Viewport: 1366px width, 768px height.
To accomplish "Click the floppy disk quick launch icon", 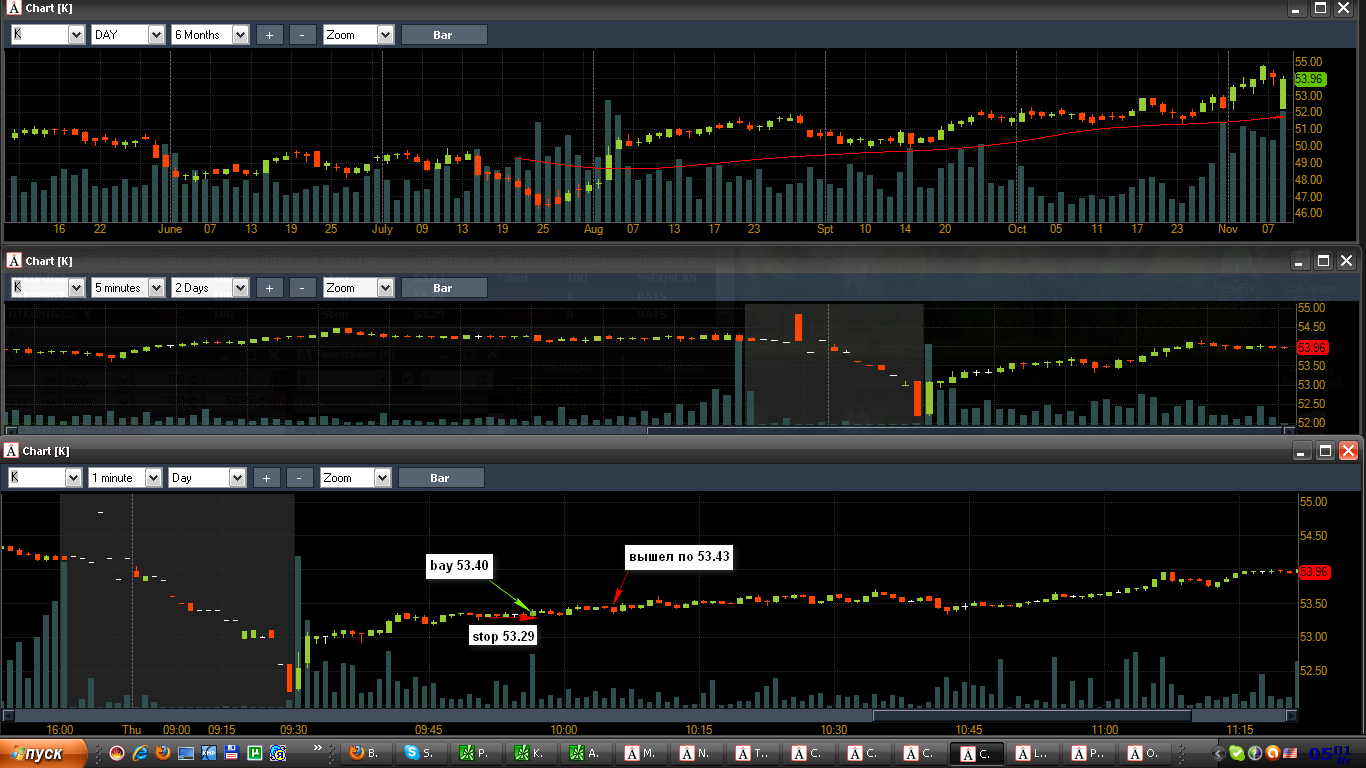I will [x=232, y=753].
